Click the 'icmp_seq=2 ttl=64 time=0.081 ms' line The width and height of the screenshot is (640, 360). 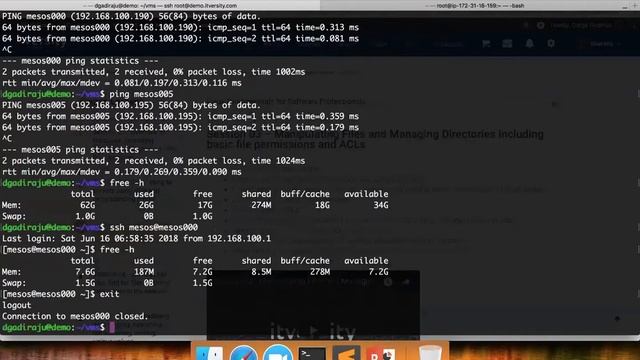[x=180, y=38]
